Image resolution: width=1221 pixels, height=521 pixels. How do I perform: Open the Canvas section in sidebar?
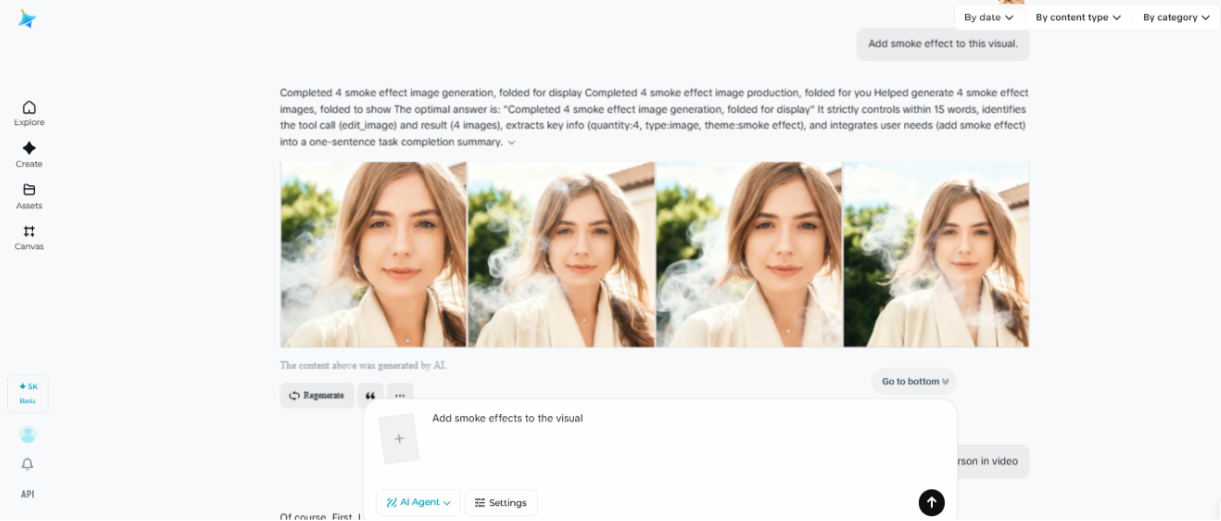click(29, 237)
